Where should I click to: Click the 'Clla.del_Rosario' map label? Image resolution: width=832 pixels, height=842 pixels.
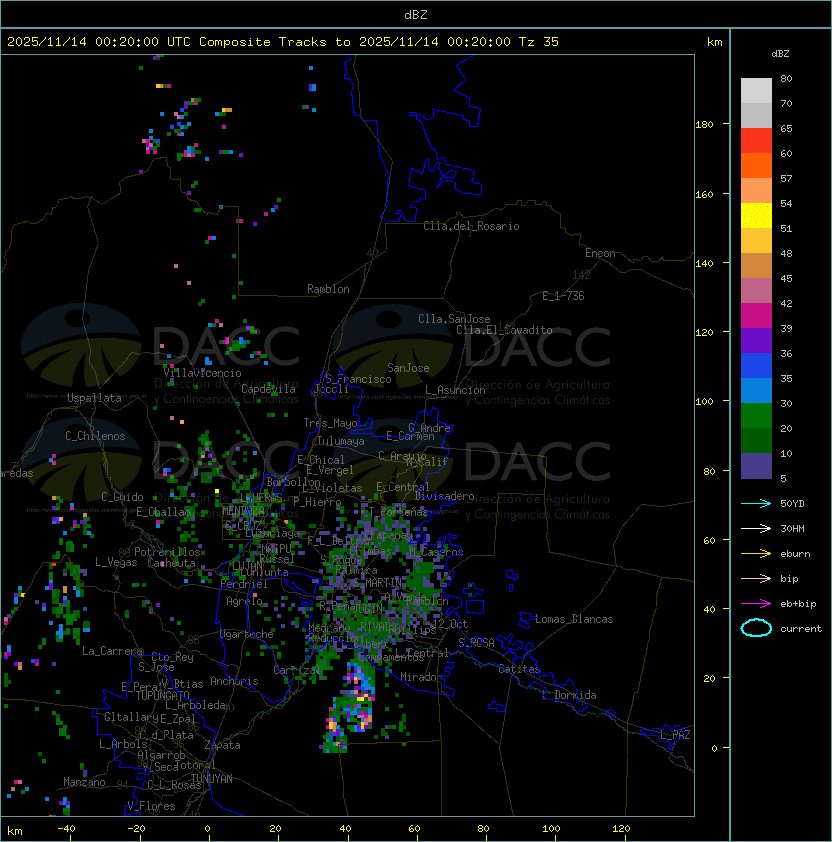[x=471, y=226]
